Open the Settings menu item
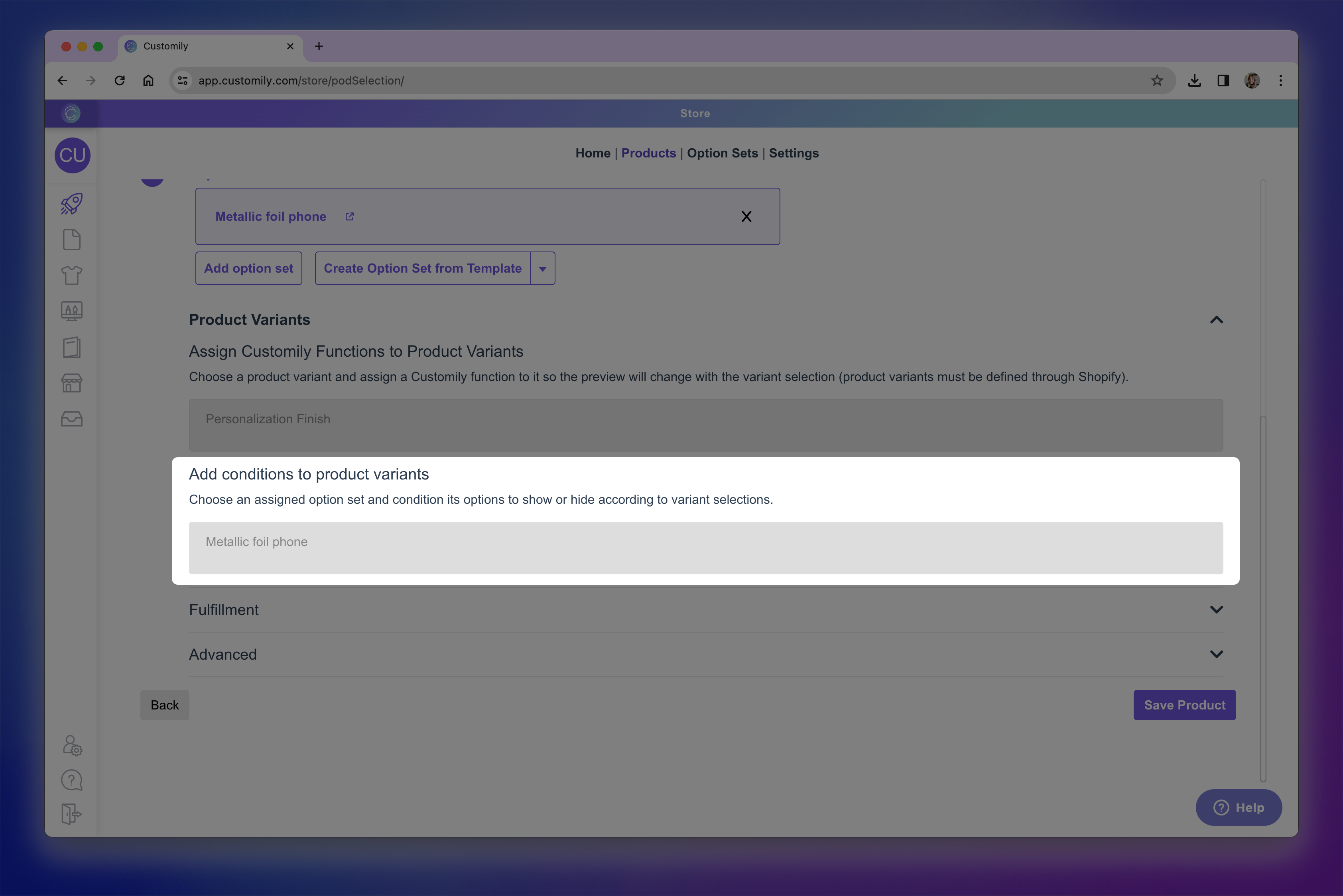Image resolution: width=1343 pixels, height=896 pixels. click(x=794, y=153)
